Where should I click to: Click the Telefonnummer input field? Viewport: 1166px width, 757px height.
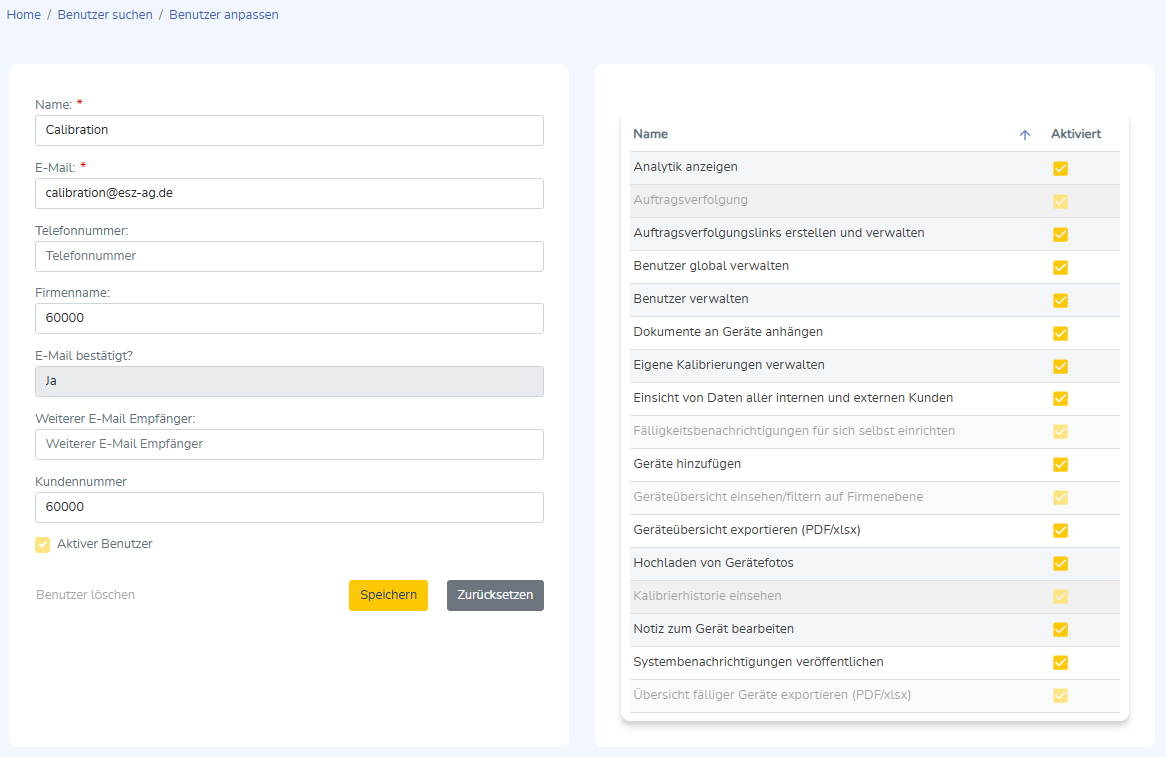click(x=289, y=256)
